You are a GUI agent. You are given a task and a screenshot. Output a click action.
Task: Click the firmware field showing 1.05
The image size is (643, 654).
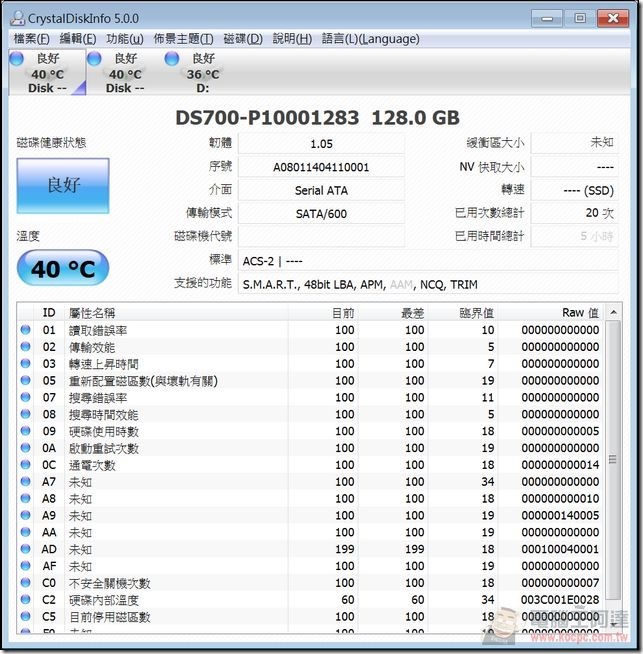[x=321, y=144]
